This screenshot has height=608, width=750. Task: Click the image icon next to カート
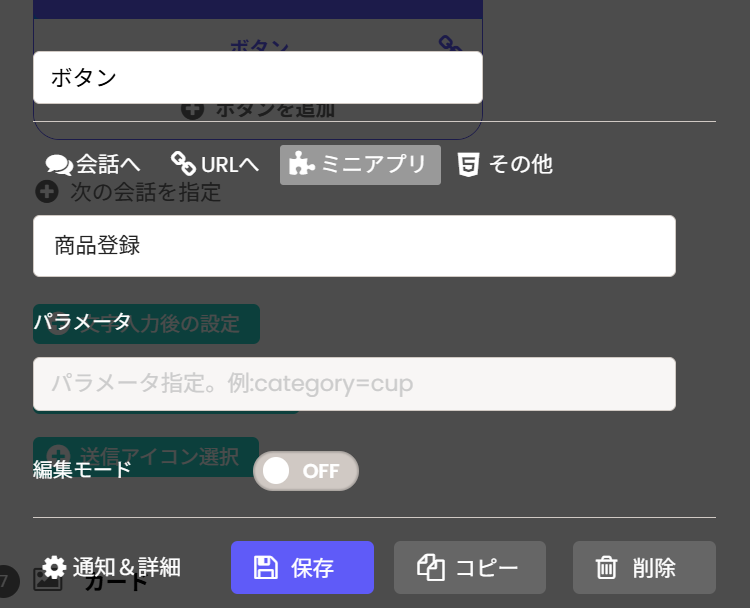48,580
